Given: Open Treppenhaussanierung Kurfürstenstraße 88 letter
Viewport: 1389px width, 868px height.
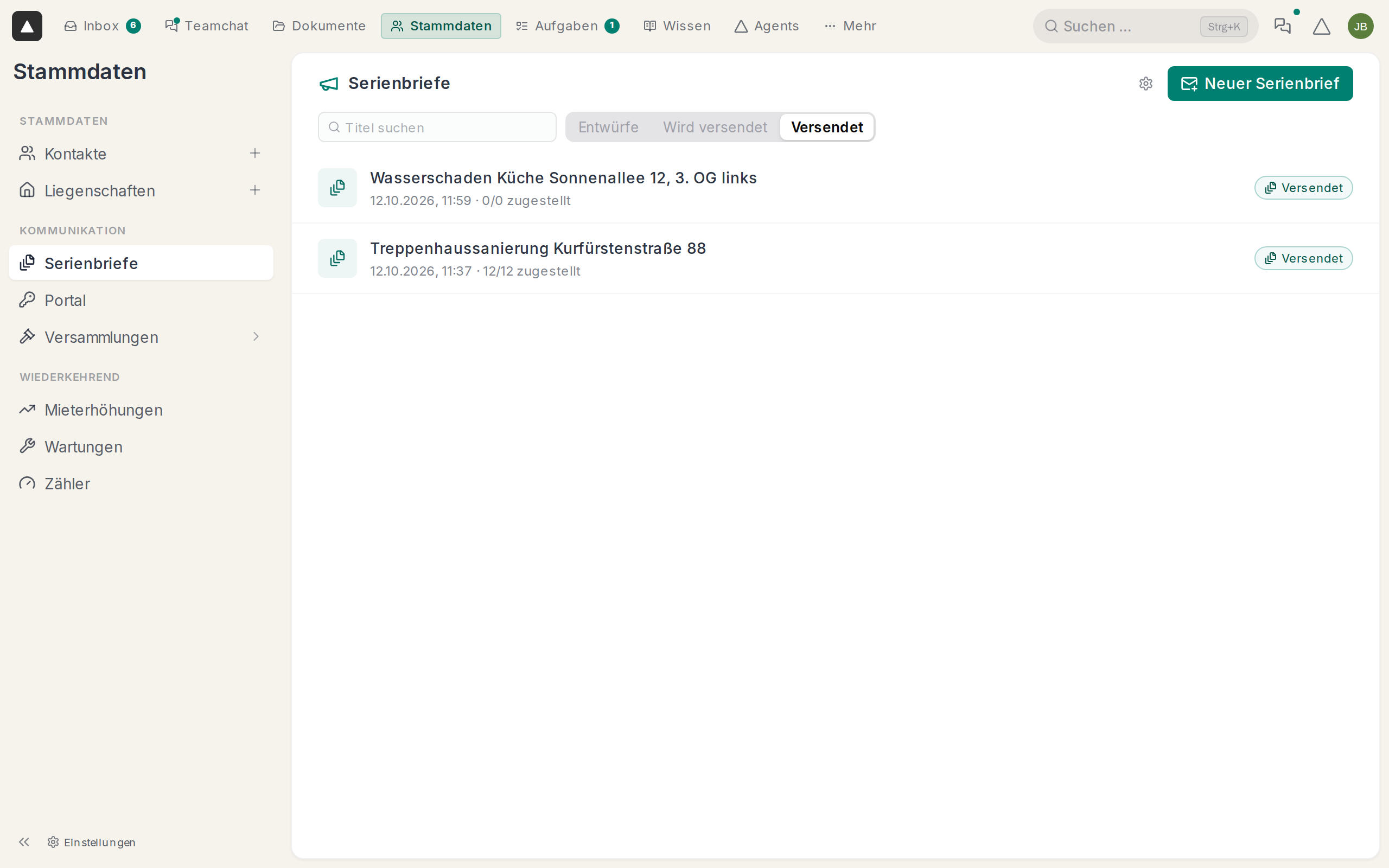Looking at the screenshot, I should 835,258.
